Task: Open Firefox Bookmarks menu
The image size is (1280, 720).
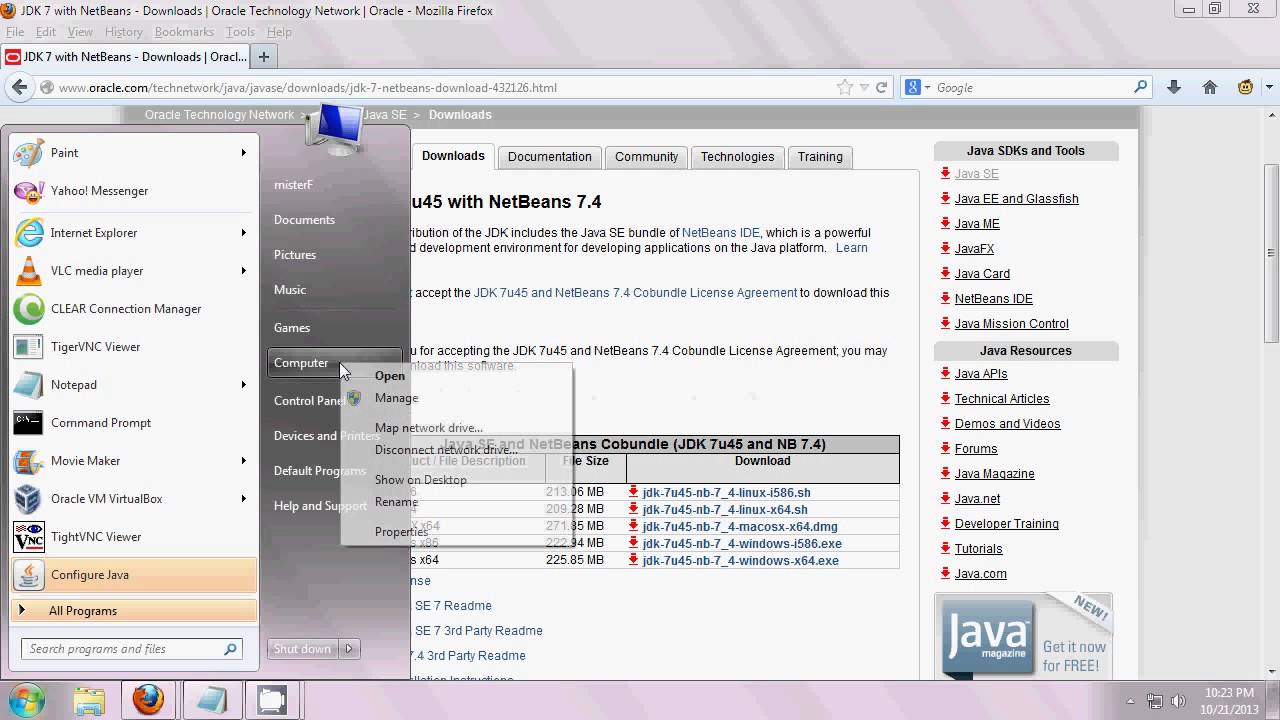Action: [184, 32]
